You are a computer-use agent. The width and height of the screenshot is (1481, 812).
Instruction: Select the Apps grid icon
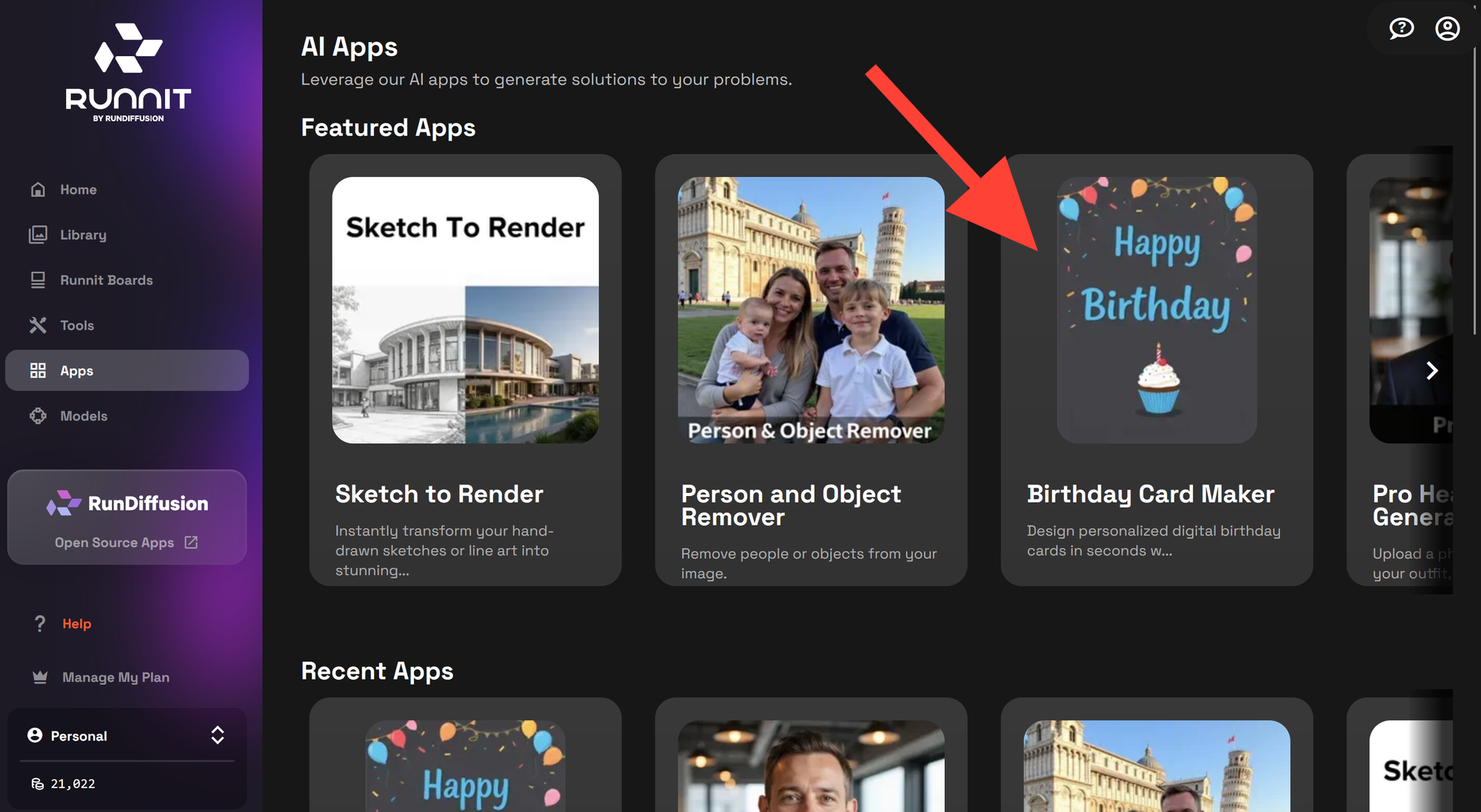pyautogui.click(x=39, y=370)
